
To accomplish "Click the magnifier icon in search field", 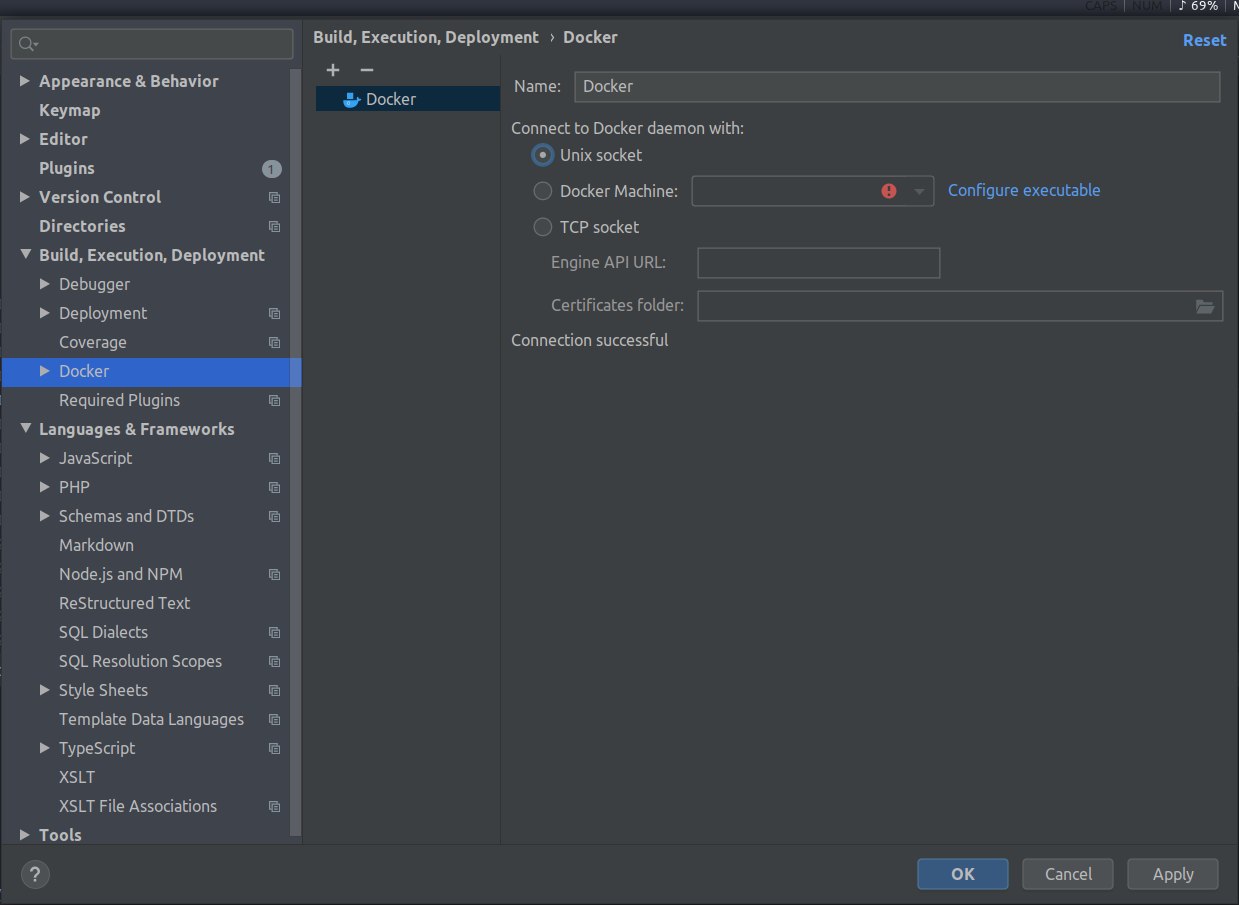I will click(x=27, y=44).
